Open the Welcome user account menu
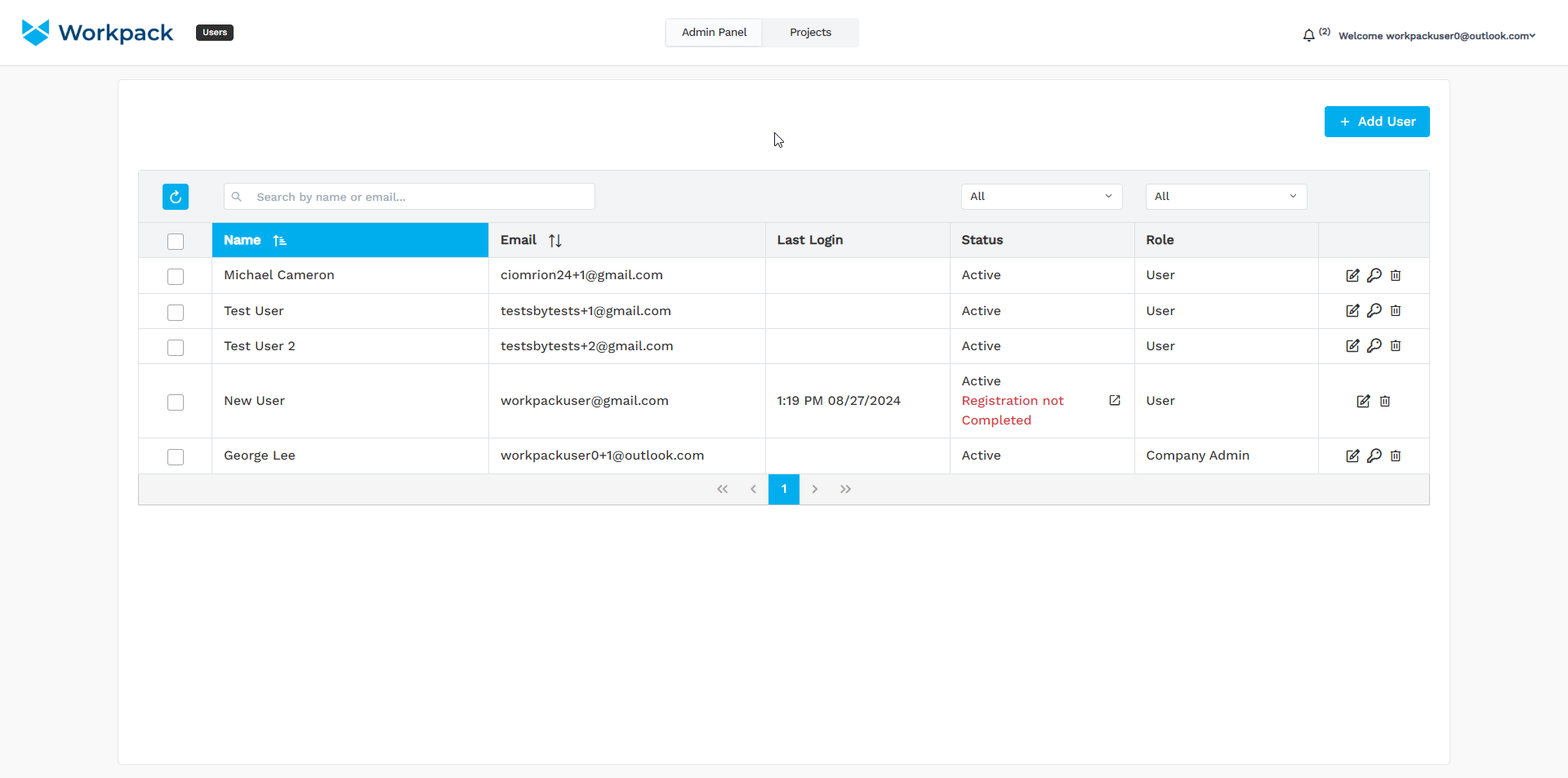1568x778 pixels. click(x=1437, y=36)
